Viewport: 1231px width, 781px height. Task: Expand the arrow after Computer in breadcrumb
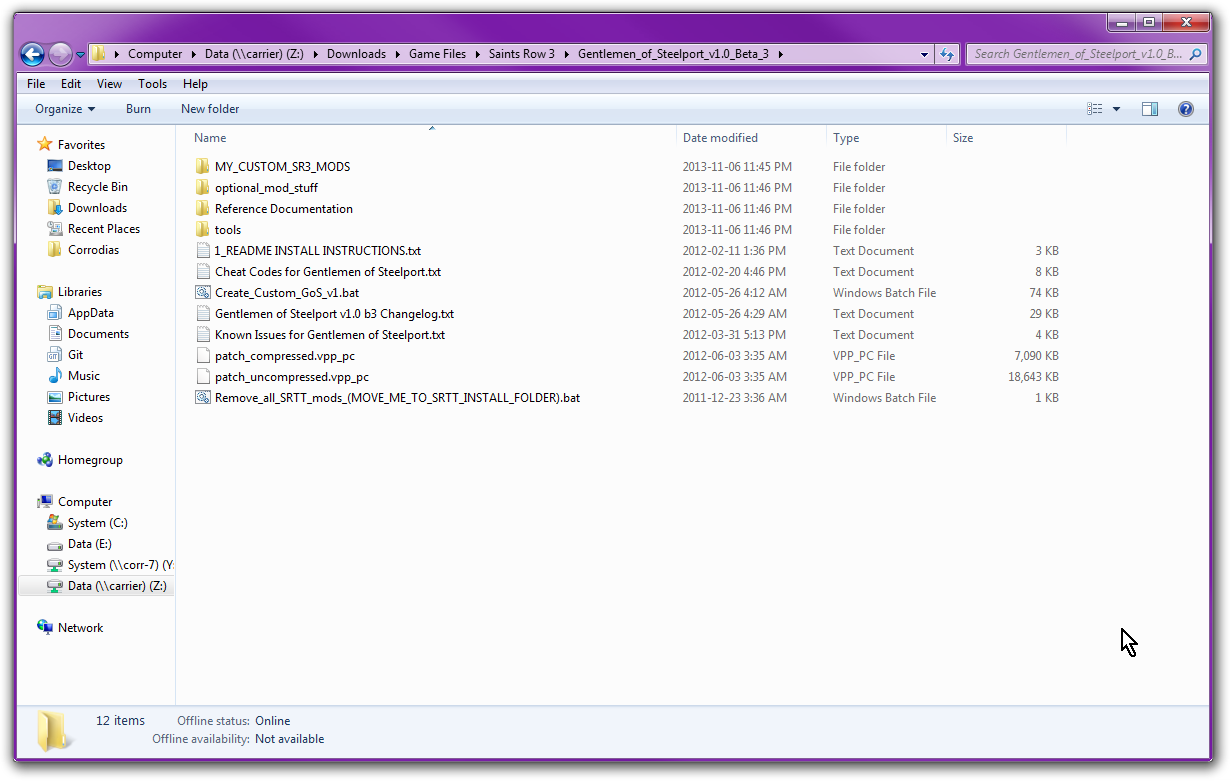194,54
